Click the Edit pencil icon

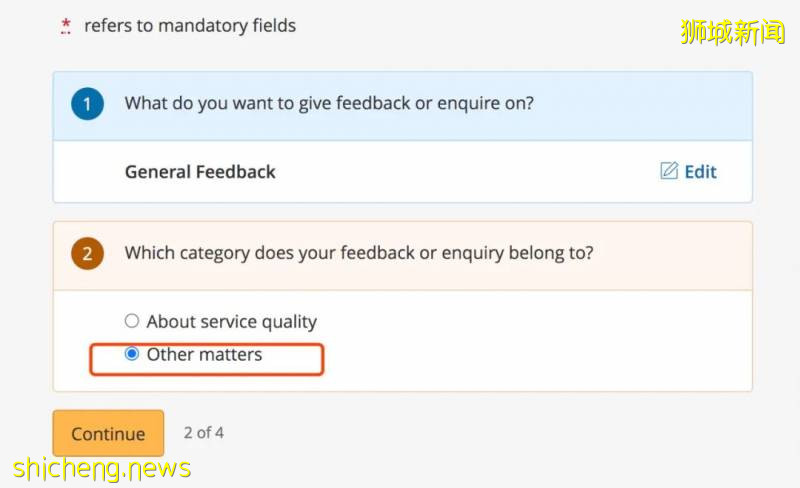[x=669, y=171]
